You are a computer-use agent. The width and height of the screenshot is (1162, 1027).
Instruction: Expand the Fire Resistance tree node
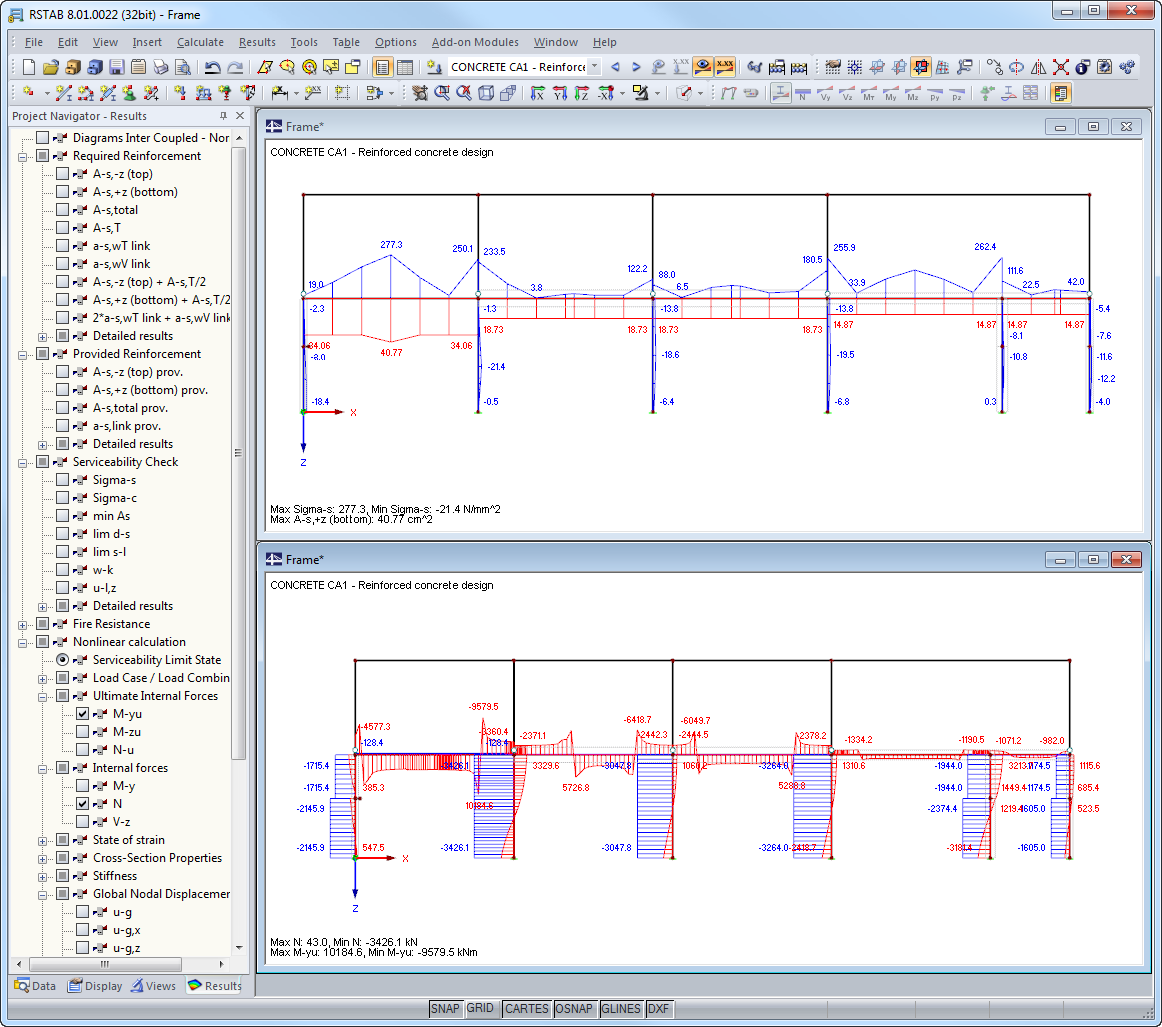22,624
